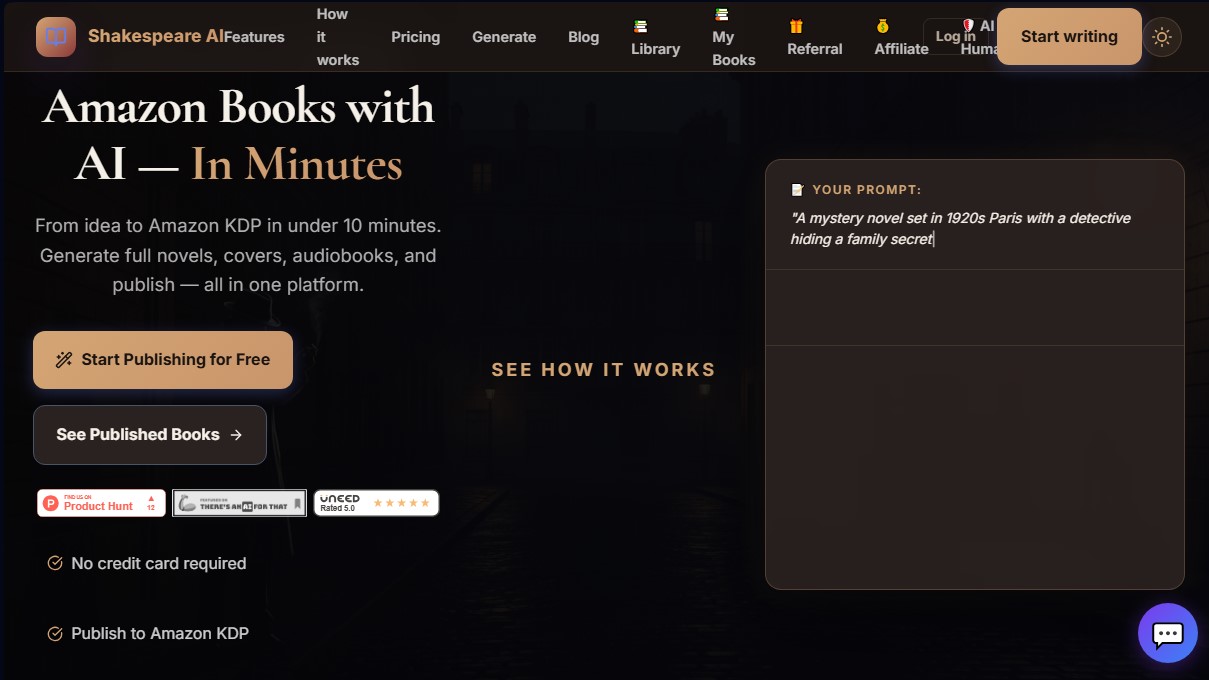Image resolution: width=1209 pixels, height=680 pixels.
Task: Open the Features nav item
Action: click(254, 37)
